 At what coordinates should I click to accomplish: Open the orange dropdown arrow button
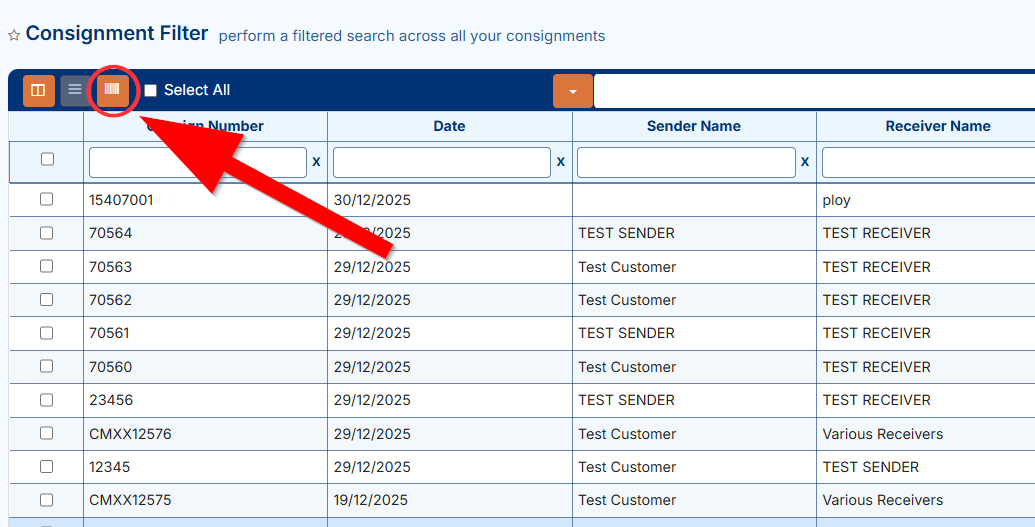(573, 91)
